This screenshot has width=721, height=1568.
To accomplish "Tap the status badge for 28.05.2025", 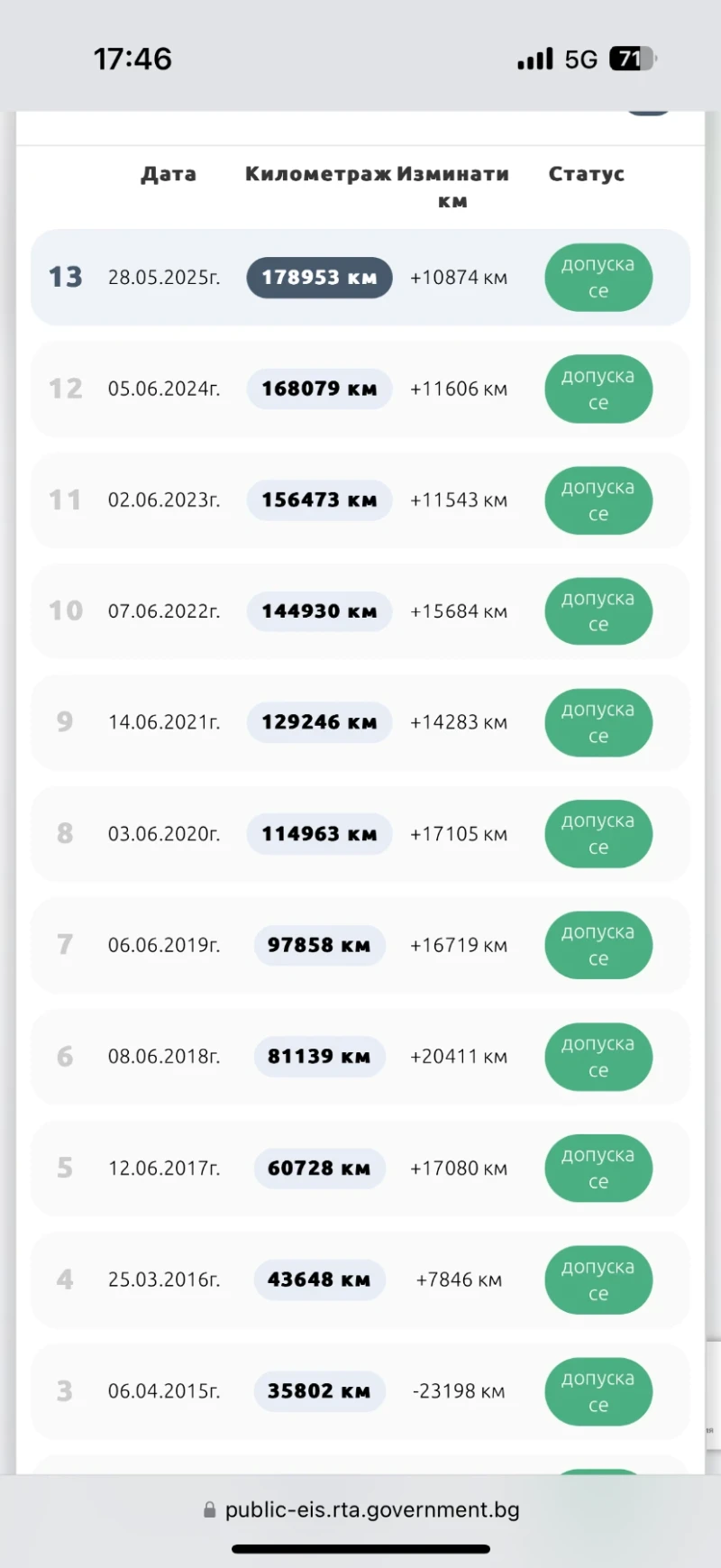I will [598, 278].
